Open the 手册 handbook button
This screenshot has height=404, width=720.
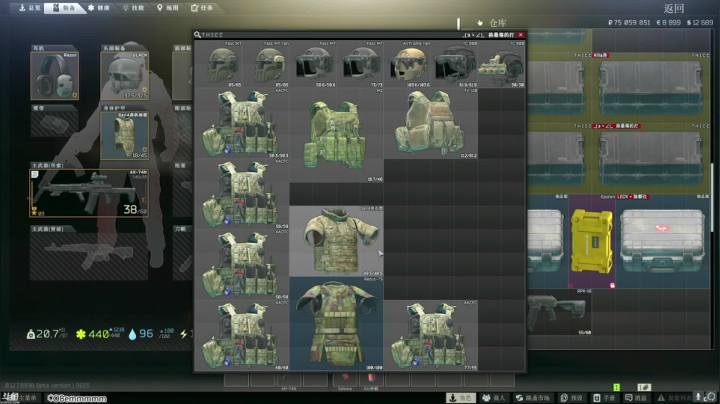click(x=604, y=398)
